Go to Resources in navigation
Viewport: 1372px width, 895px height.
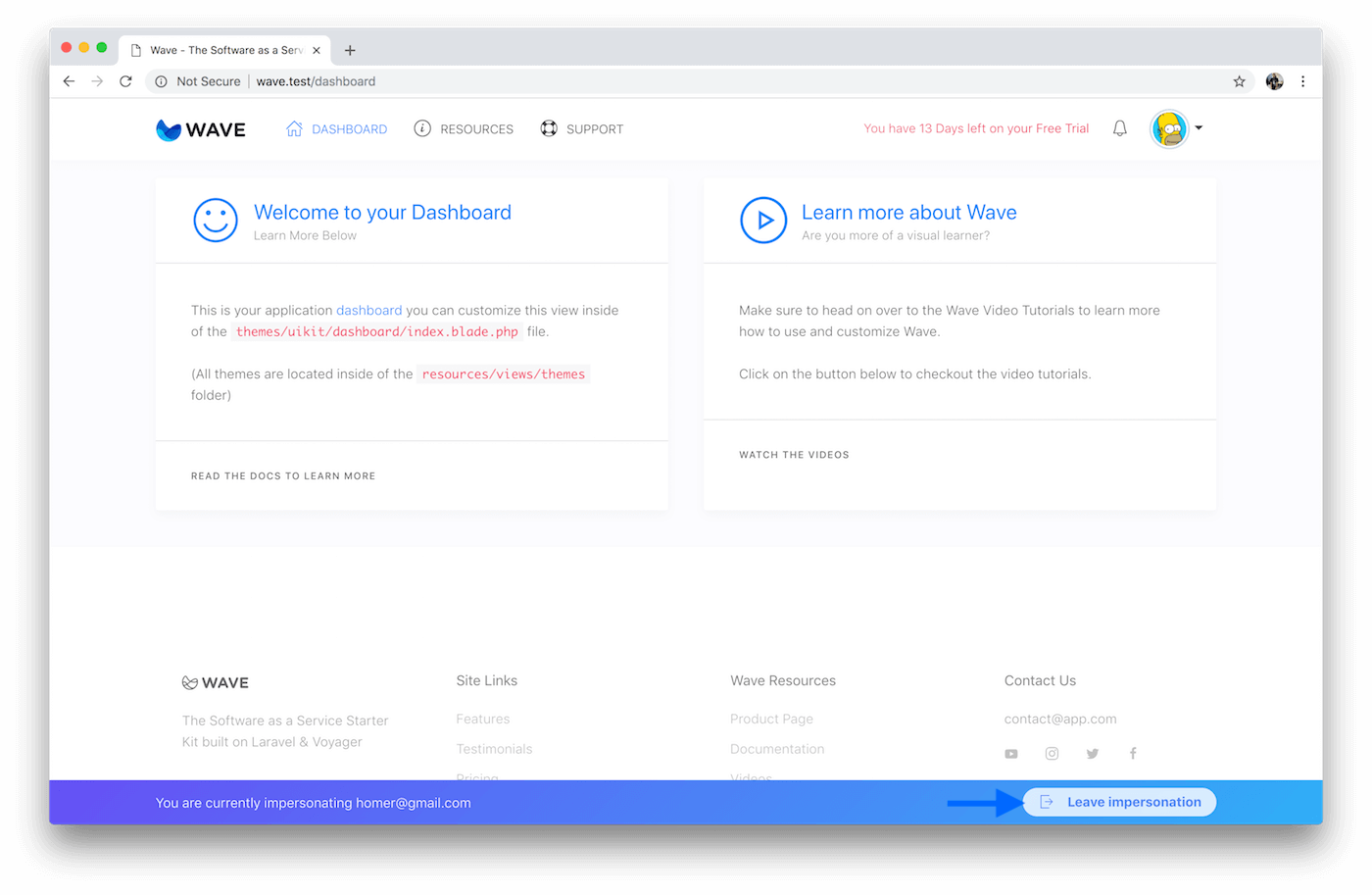(464, 129)
